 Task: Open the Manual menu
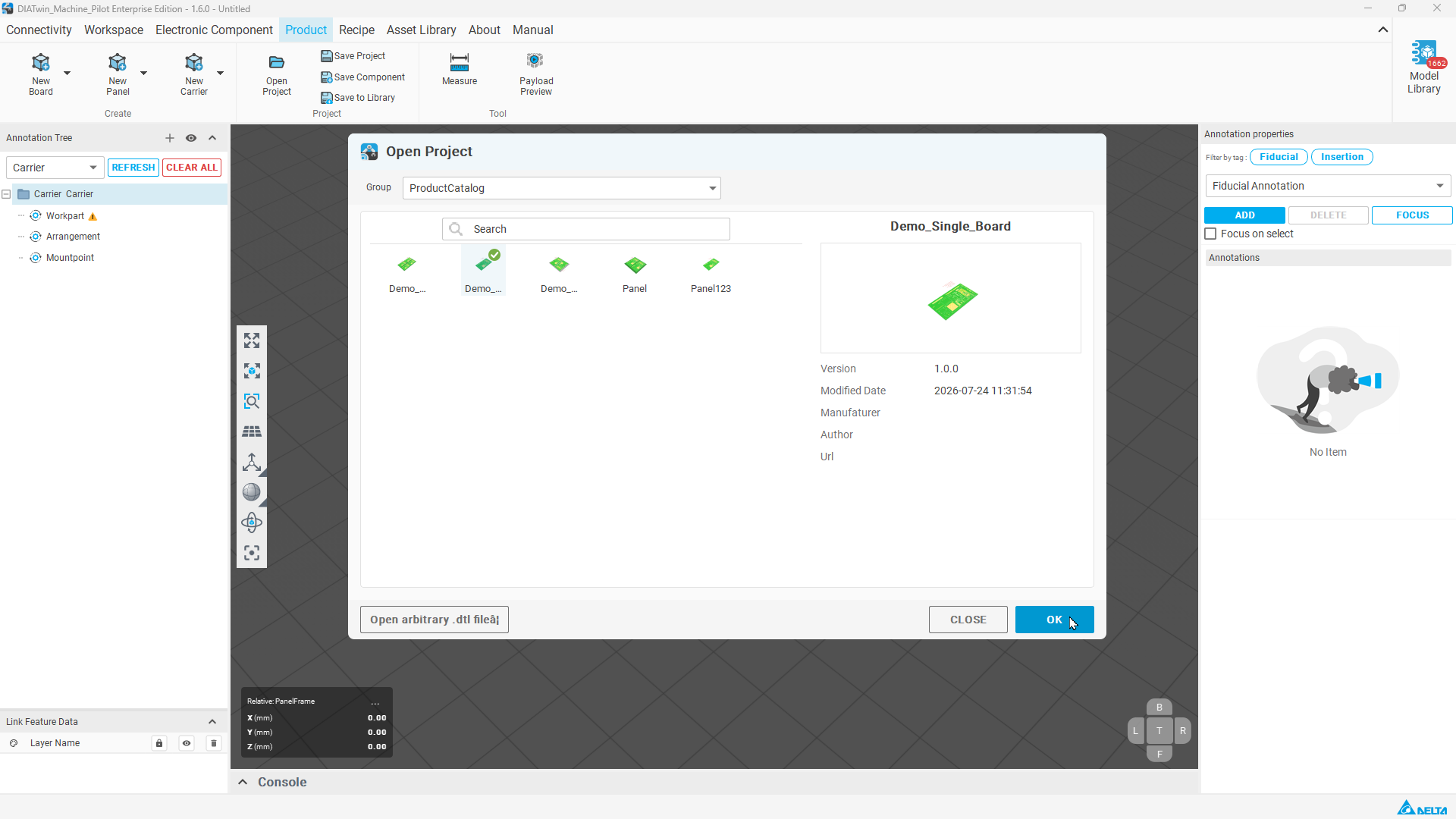pos(532,30)
